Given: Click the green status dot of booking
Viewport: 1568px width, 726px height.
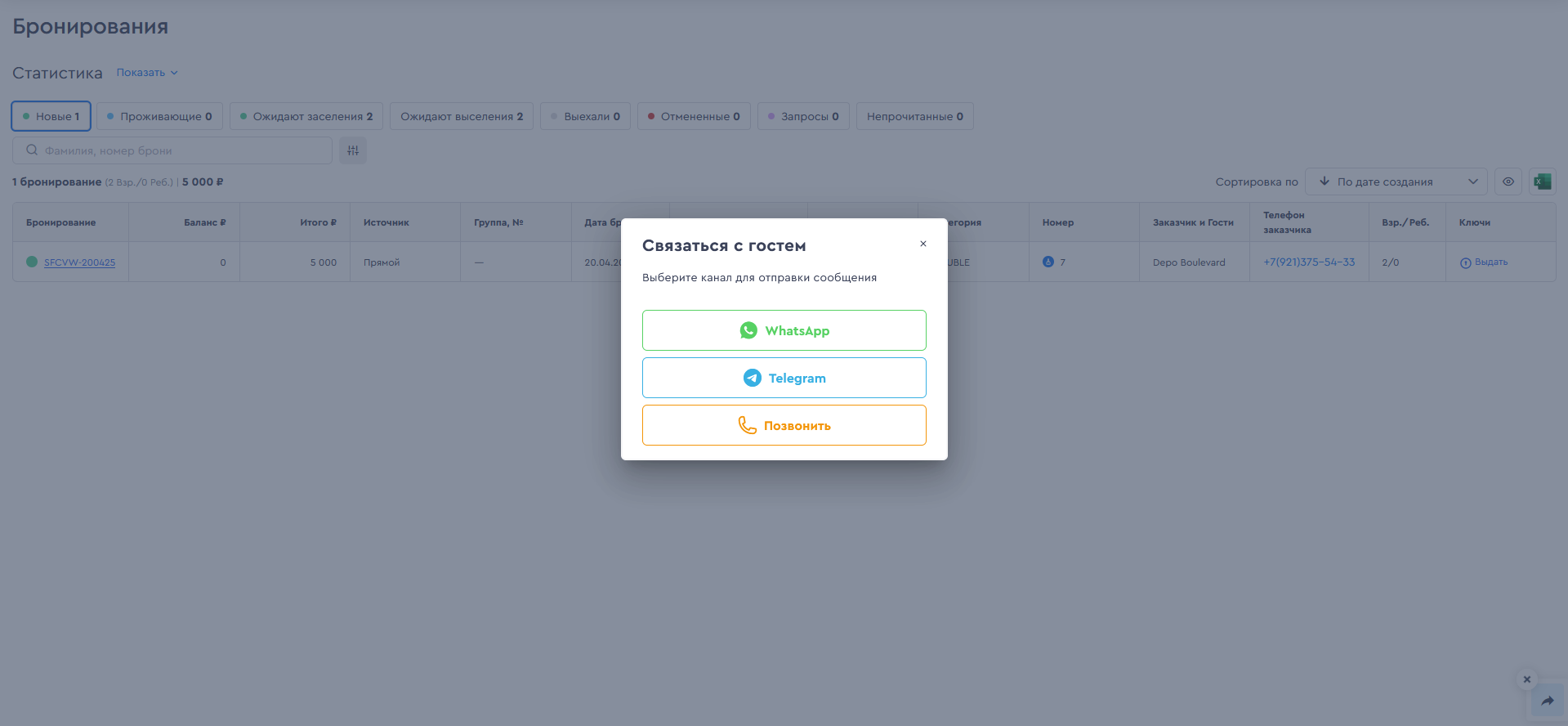Looking at the screenshot, I should (x=32, y=262).
